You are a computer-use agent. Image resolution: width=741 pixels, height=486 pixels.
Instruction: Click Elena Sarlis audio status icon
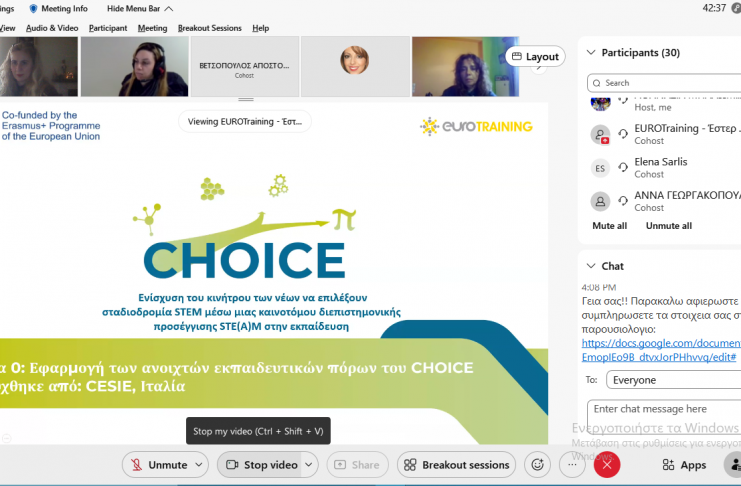pyautogui.click(x=623, y=167)
